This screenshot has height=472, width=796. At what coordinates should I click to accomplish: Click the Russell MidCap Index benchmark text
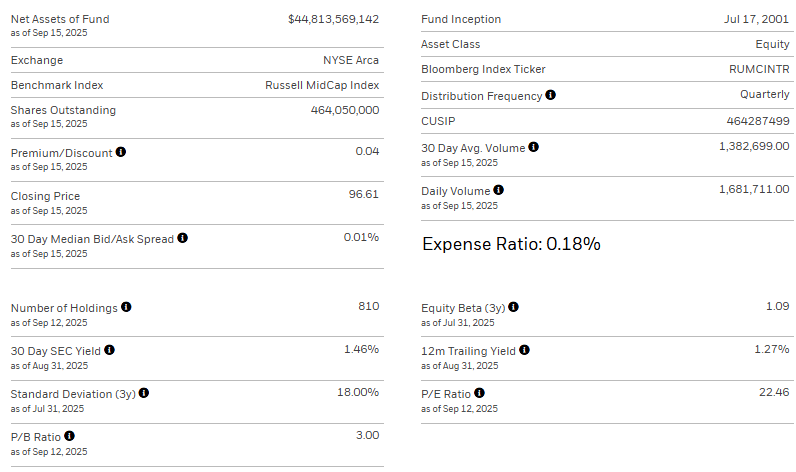pyautogui.click(x=322, y=85)
